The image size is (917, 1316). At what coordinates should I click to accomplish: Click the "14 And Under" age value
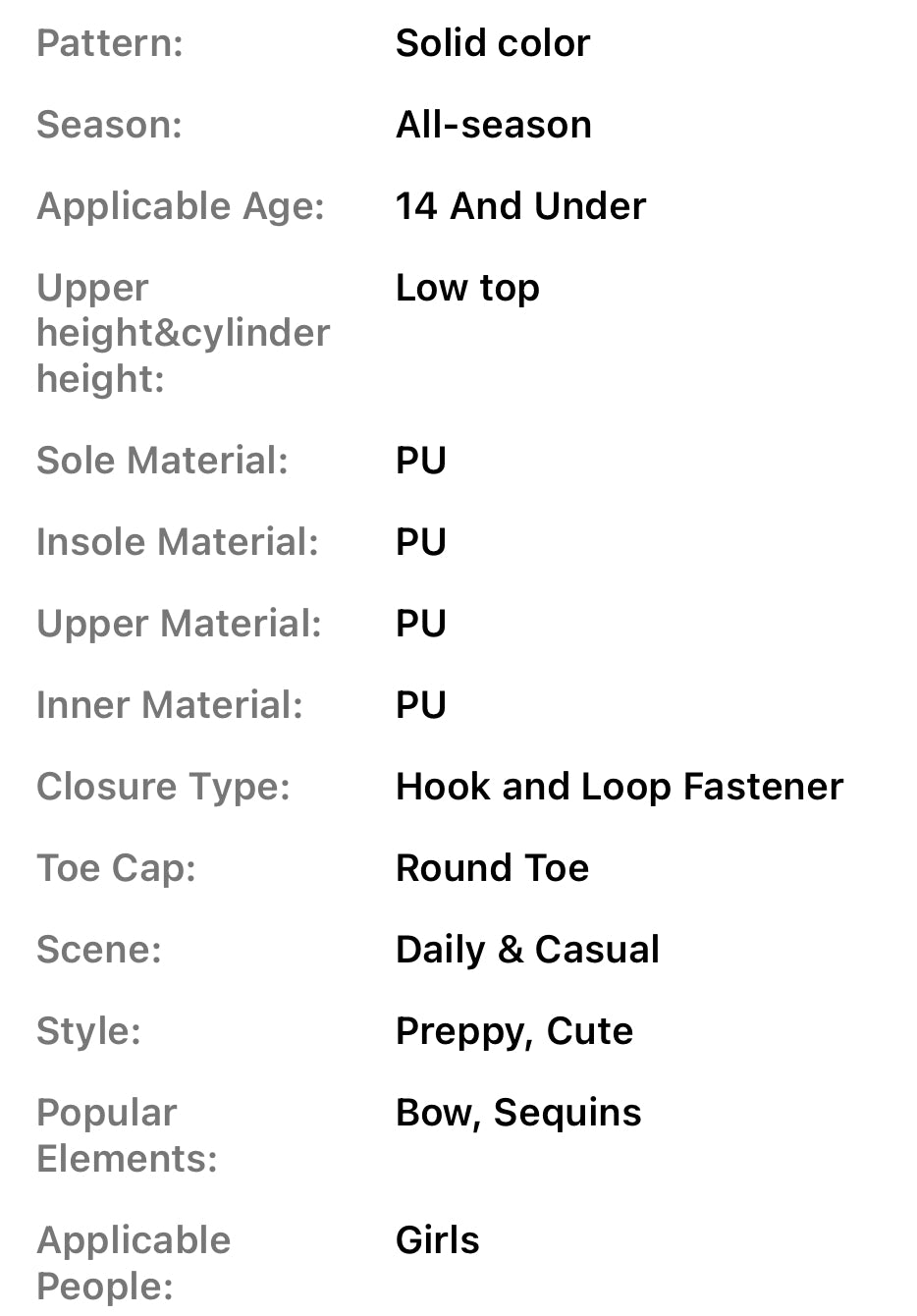coord(520,206)
